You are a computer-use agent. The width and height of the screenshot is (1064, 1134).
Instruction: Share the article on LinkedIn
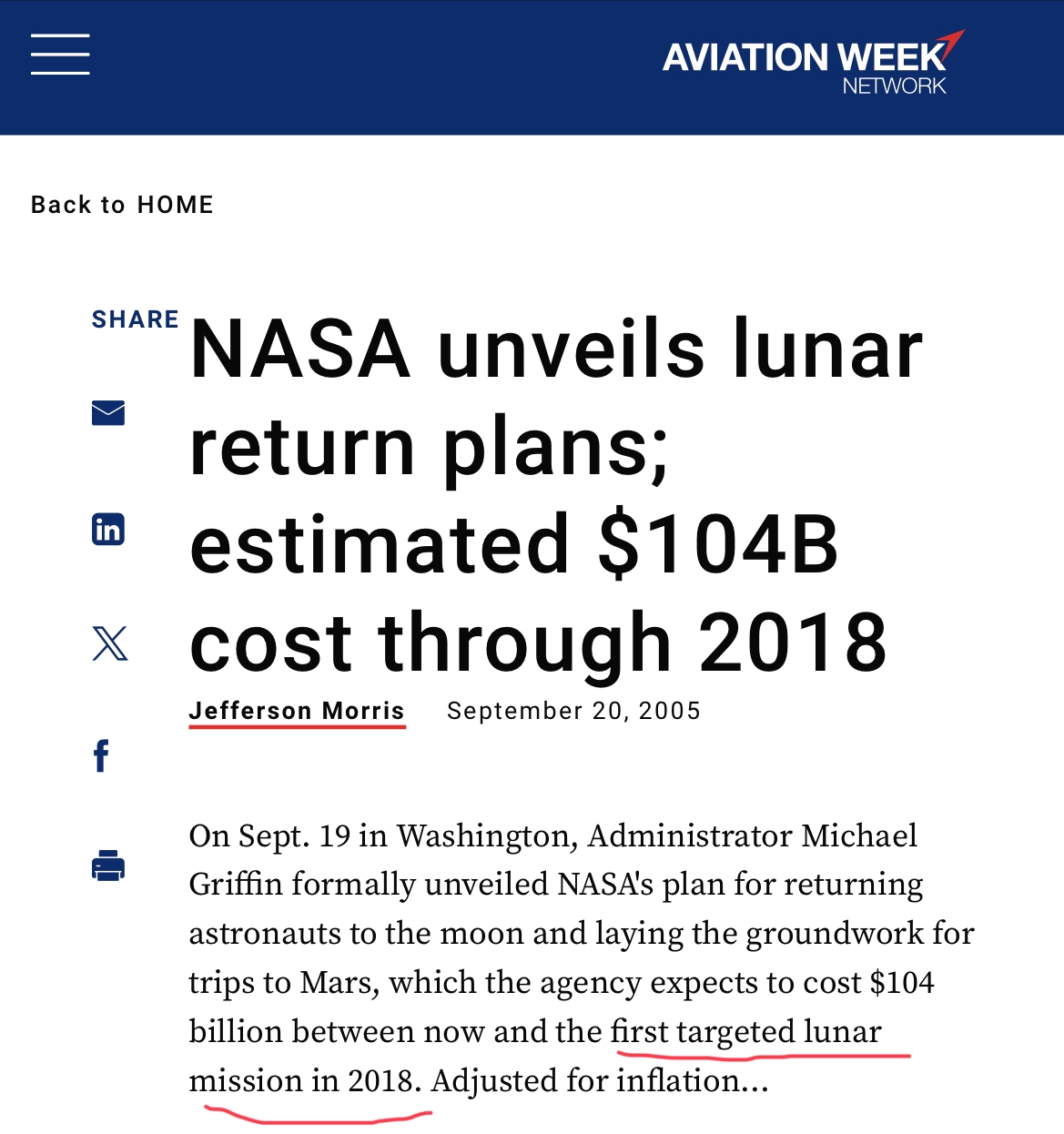(108, 529)
